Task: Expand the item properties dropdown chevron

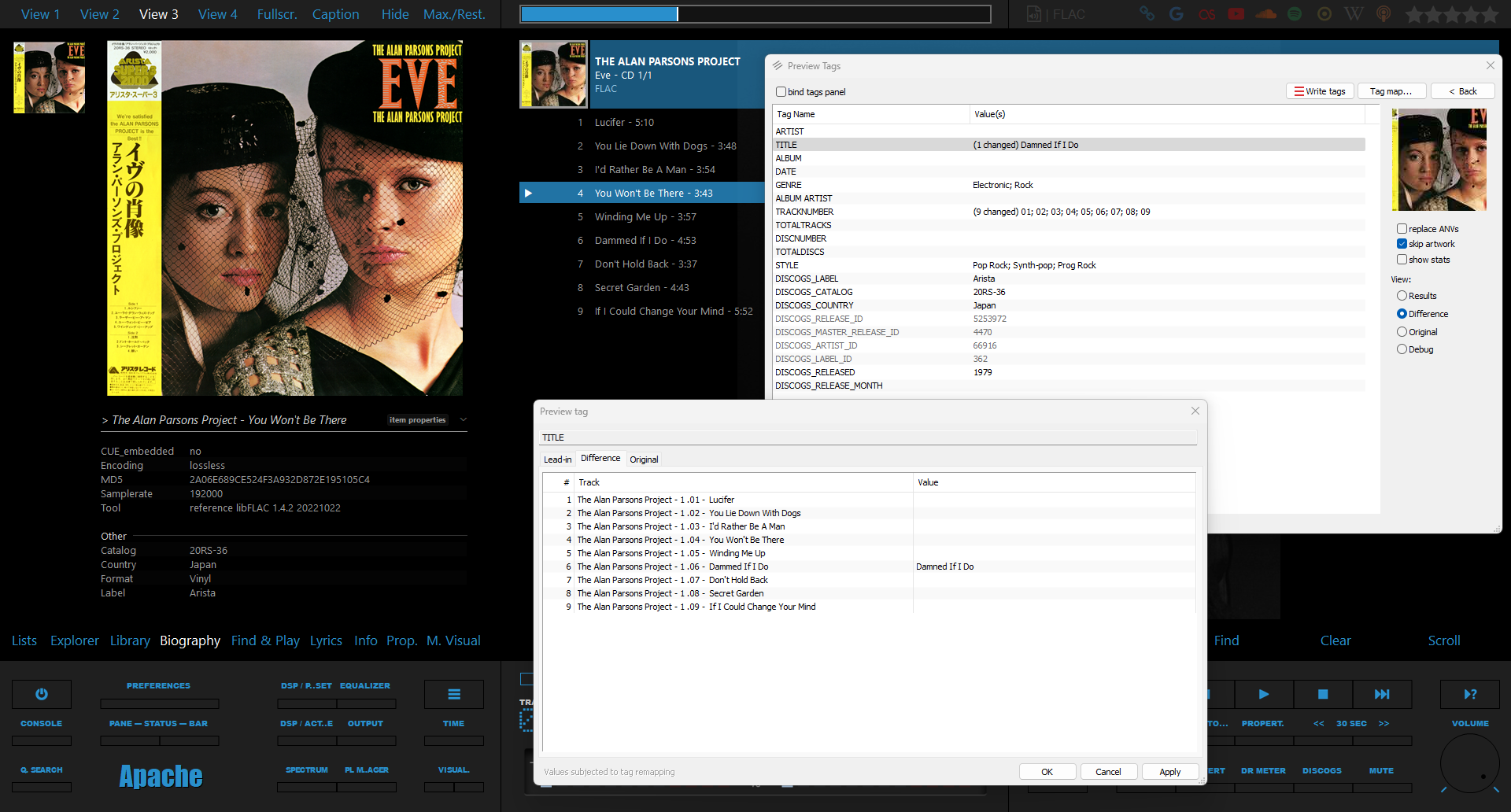Action: [464, 419]
